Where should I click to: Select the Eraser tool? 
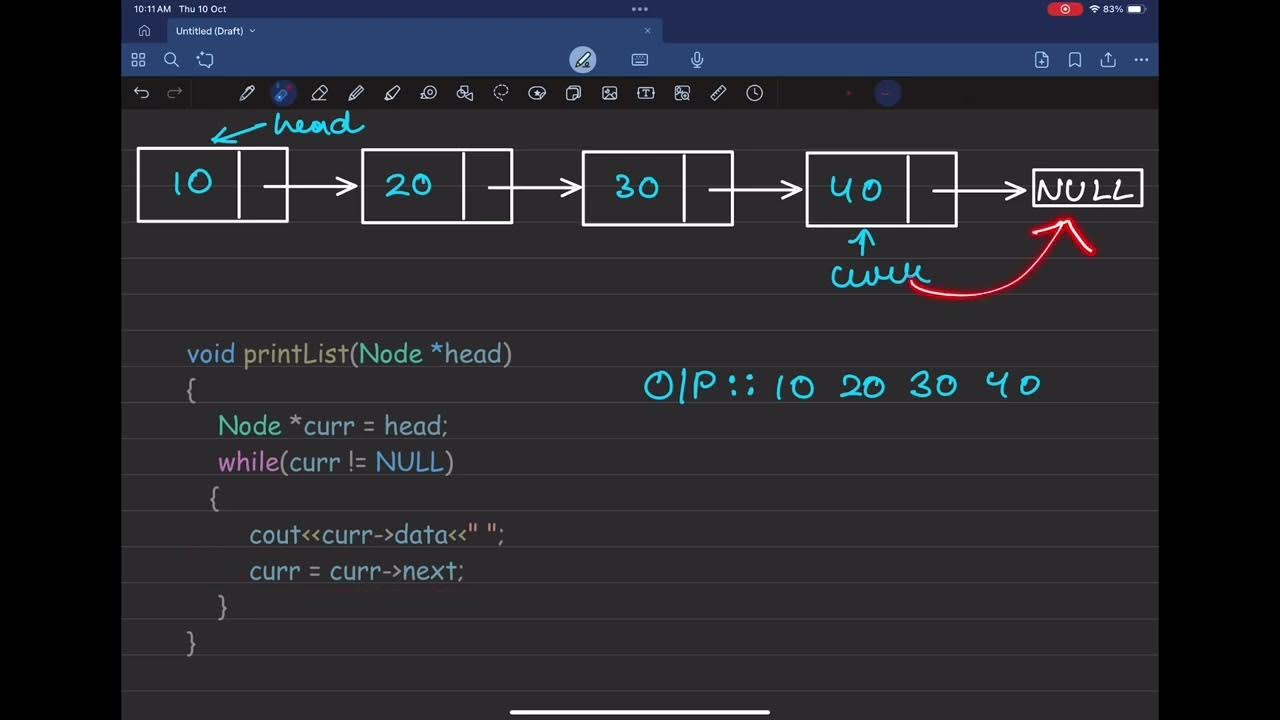319,93
